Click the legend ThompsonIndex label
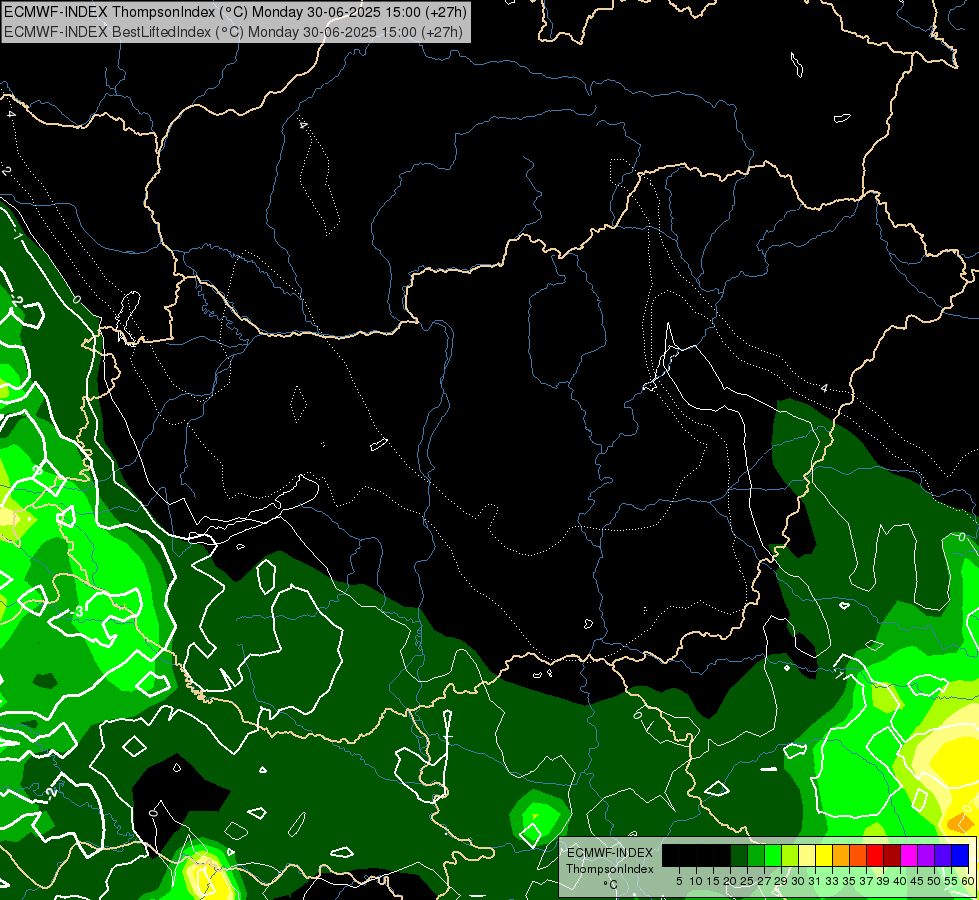Screen dimensions: 979x900 (x=610, y=869)
